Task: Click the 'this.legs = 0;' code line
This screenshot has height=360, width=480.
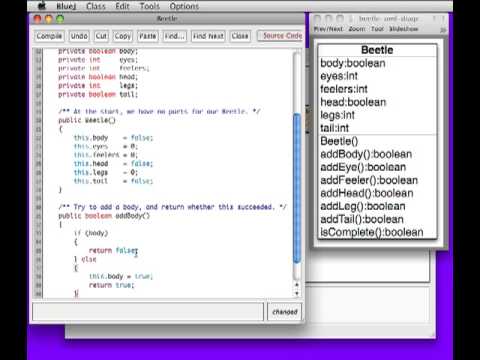Action: point(106,172)
